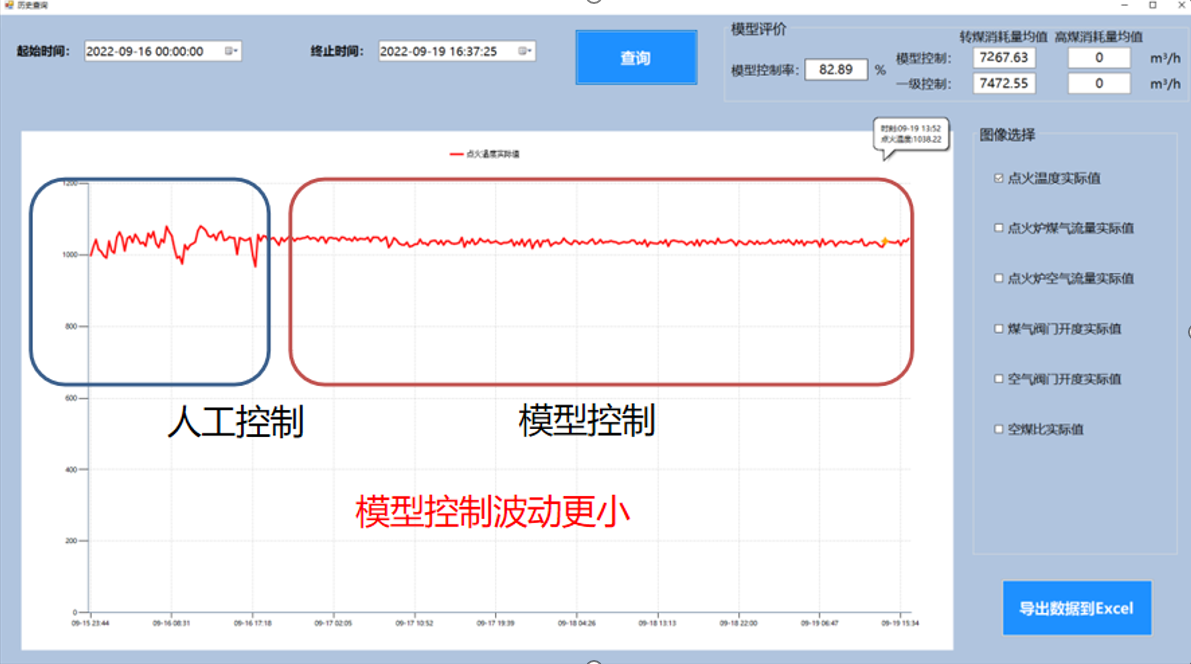
Task: Click the blue 查询 query button
Action: (x=636, y=58)
